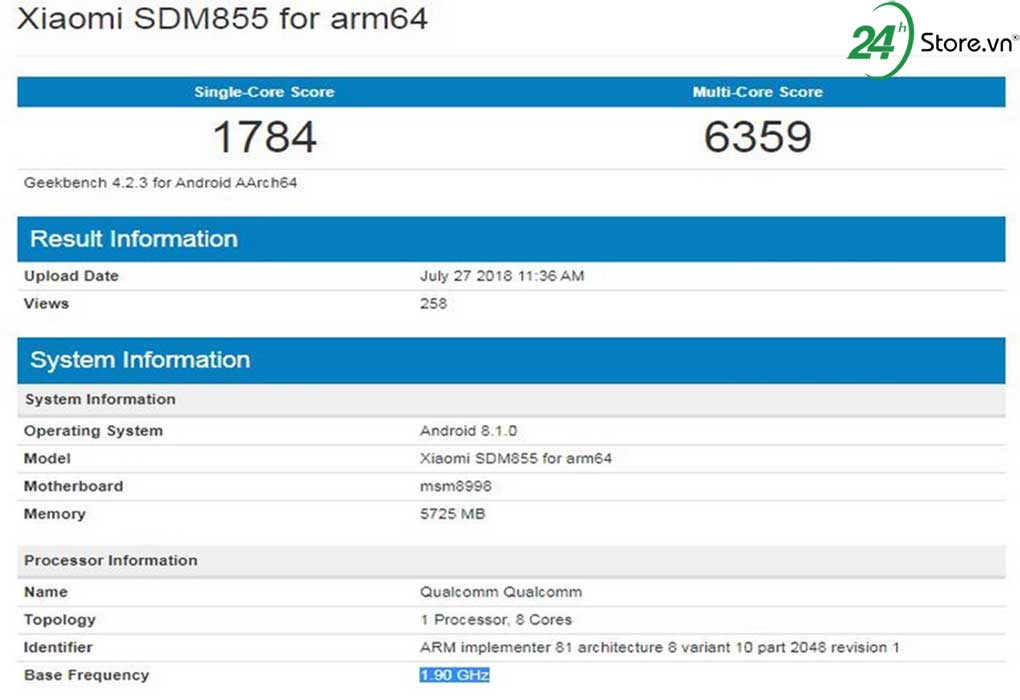Select the Android 8.1.0 value
Viewport: 1020px width, 700px height.
point(468,431)
